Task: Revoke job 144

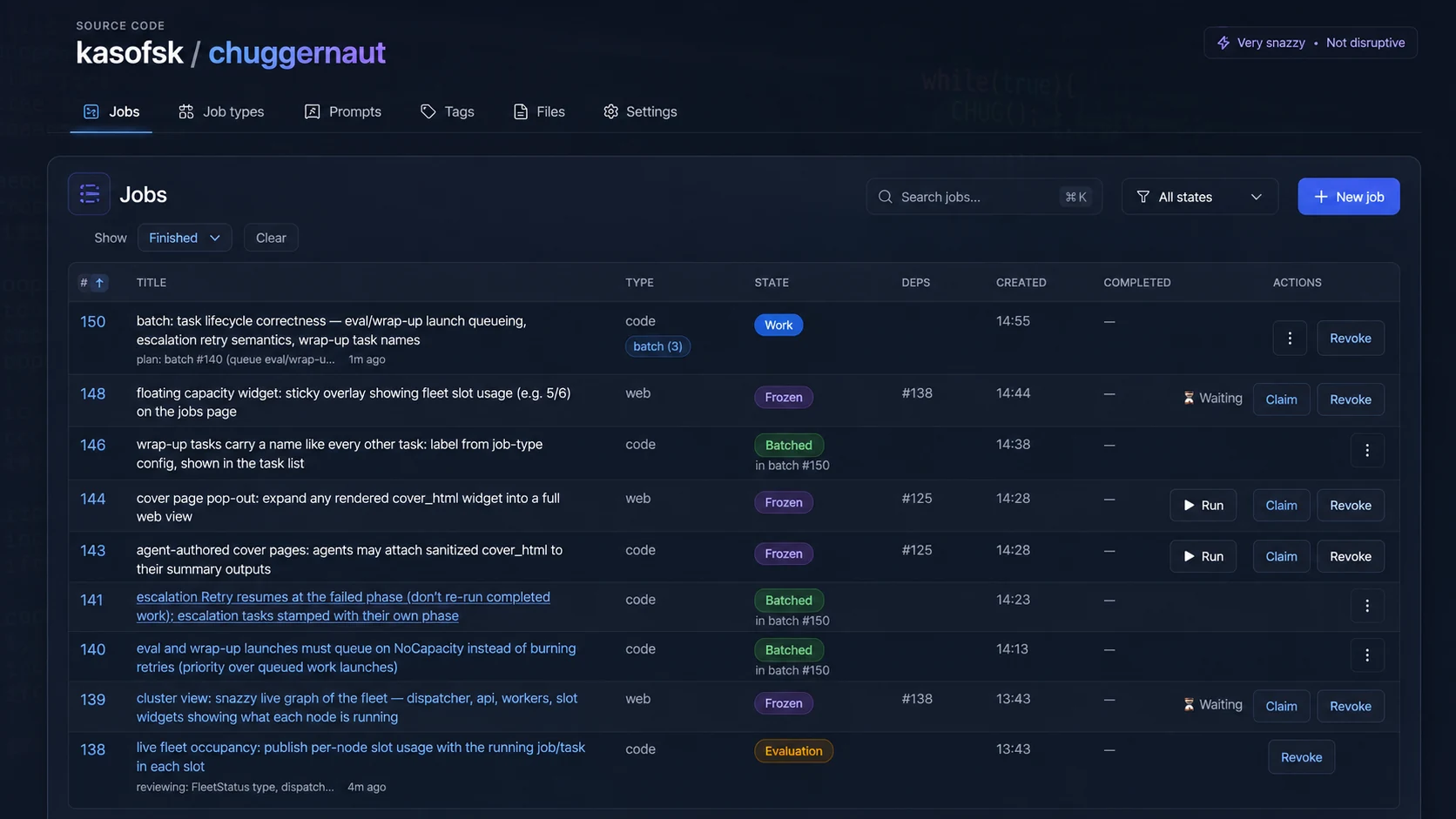Action: click(1351, 506)
